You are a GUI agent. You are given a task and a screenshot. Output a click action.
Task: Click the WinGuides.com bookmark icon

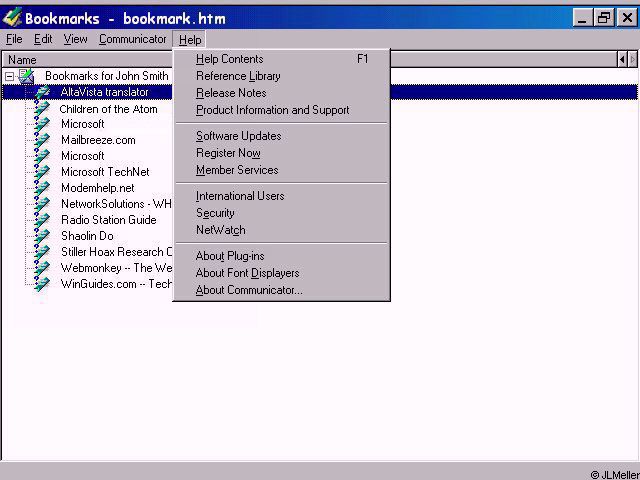click(x=42, y=284)
